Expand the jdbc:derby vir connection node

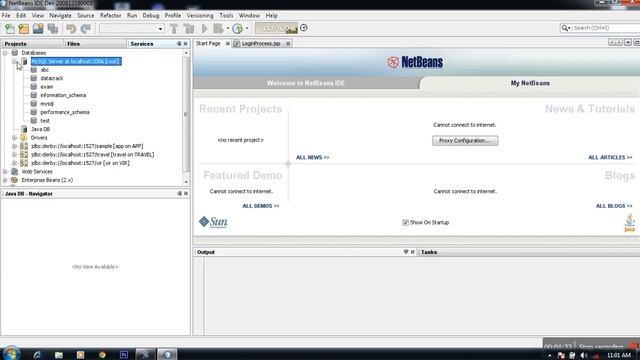[x=14, y=163]
